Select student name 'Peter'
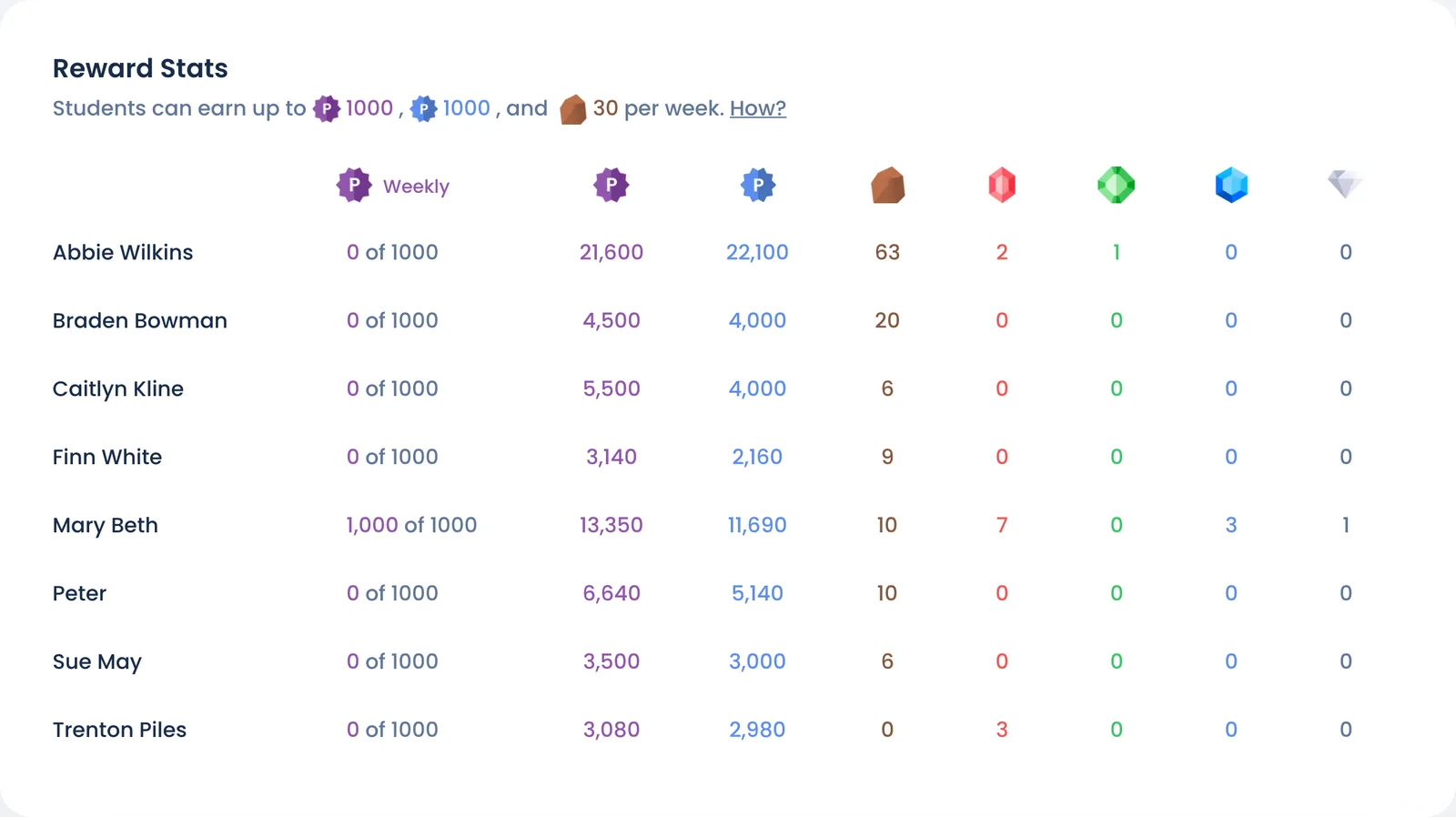The image size is (1456, 817). pos(79,593)
